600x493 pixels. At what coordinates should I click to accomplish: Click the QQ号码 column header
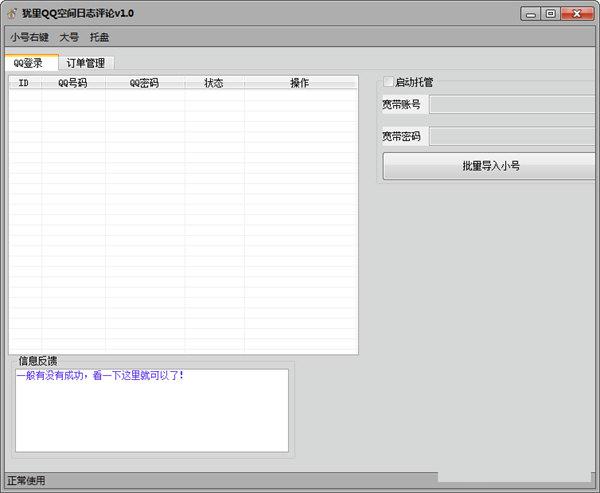[x=73, y=83]
